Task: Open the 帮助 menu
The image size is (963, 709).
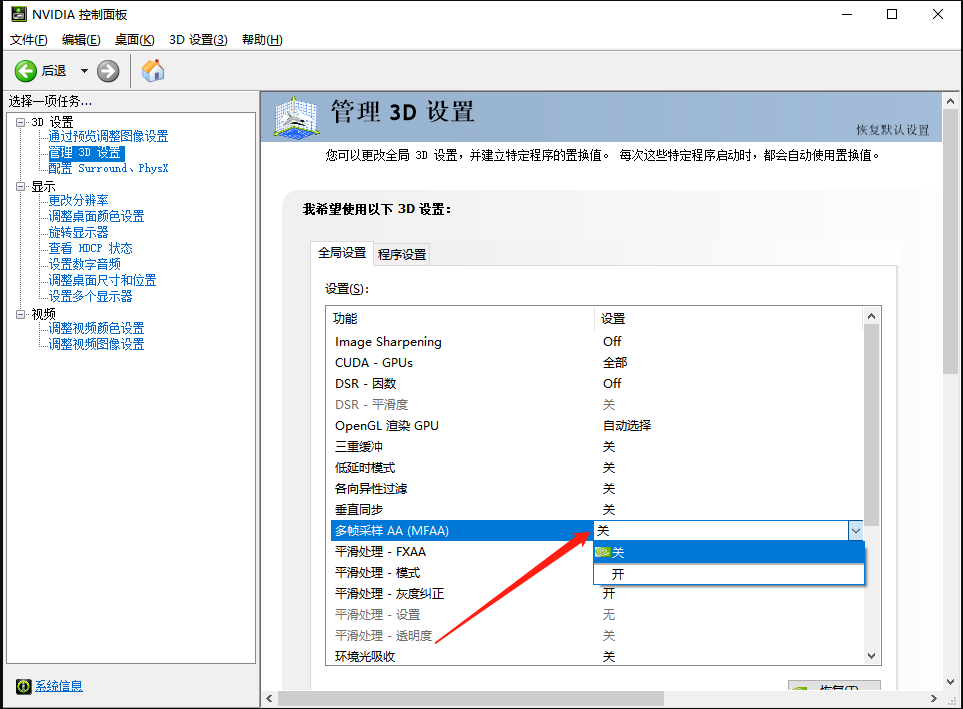Action: (262, 39)
